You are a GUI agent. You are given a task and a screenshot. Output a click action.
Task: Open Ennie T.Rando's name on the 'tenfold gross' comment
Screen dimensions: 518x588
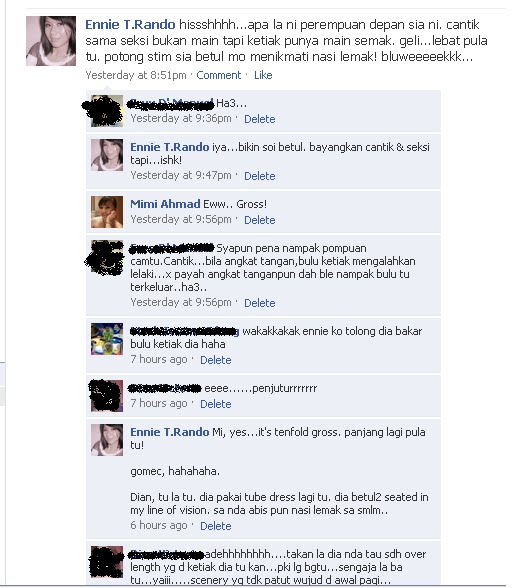point(170,432)
